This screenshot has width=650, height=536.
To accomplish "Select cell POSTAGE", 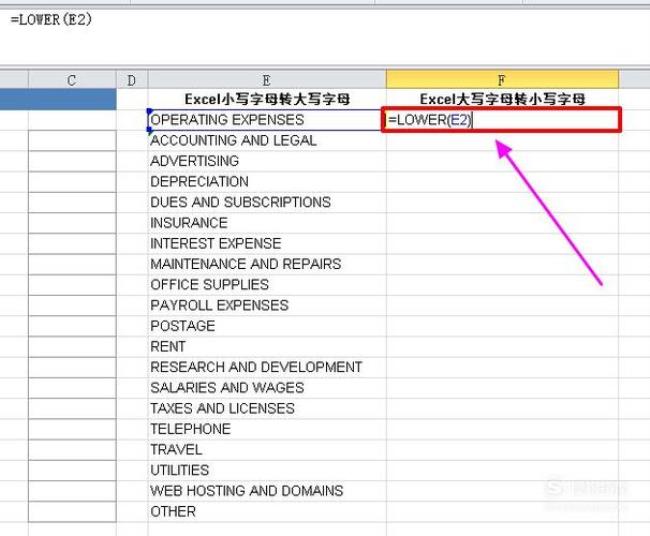I will (x=267, y=326).
